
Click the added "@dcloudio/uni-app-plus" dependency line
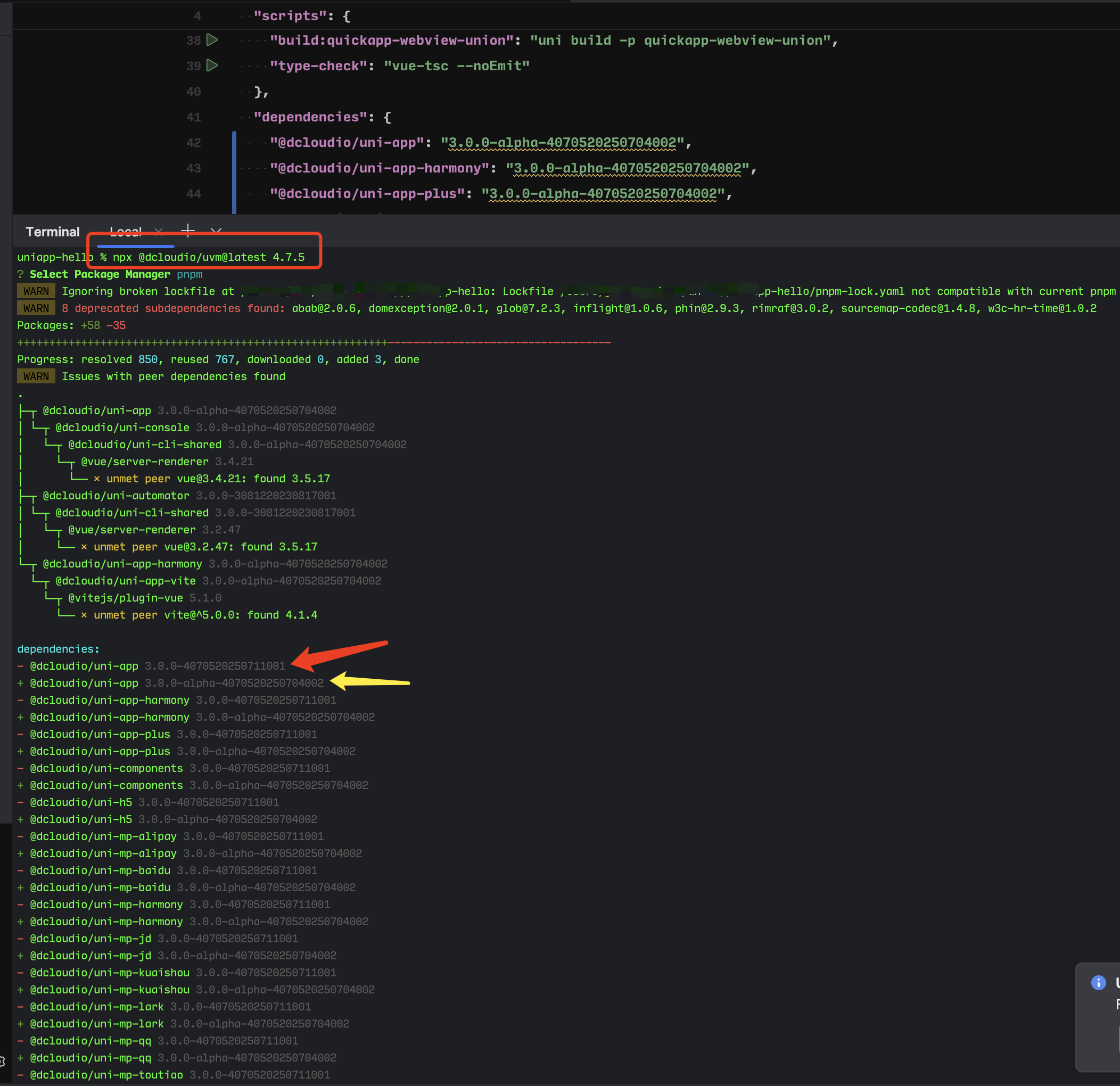point(186,752)
